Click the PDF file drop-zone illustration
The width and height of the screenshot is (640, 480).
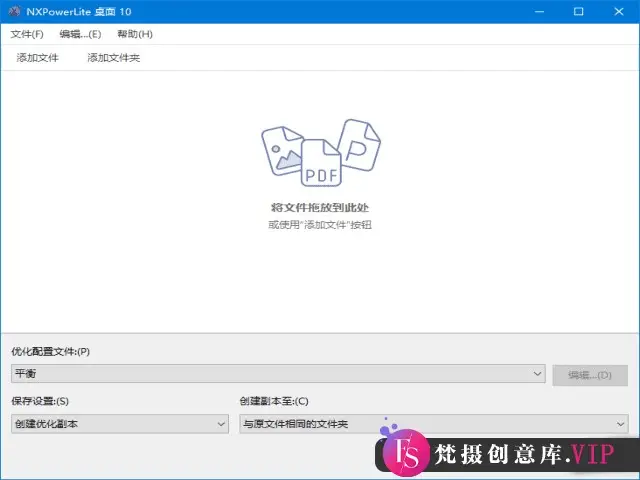(x=321, y=153)
